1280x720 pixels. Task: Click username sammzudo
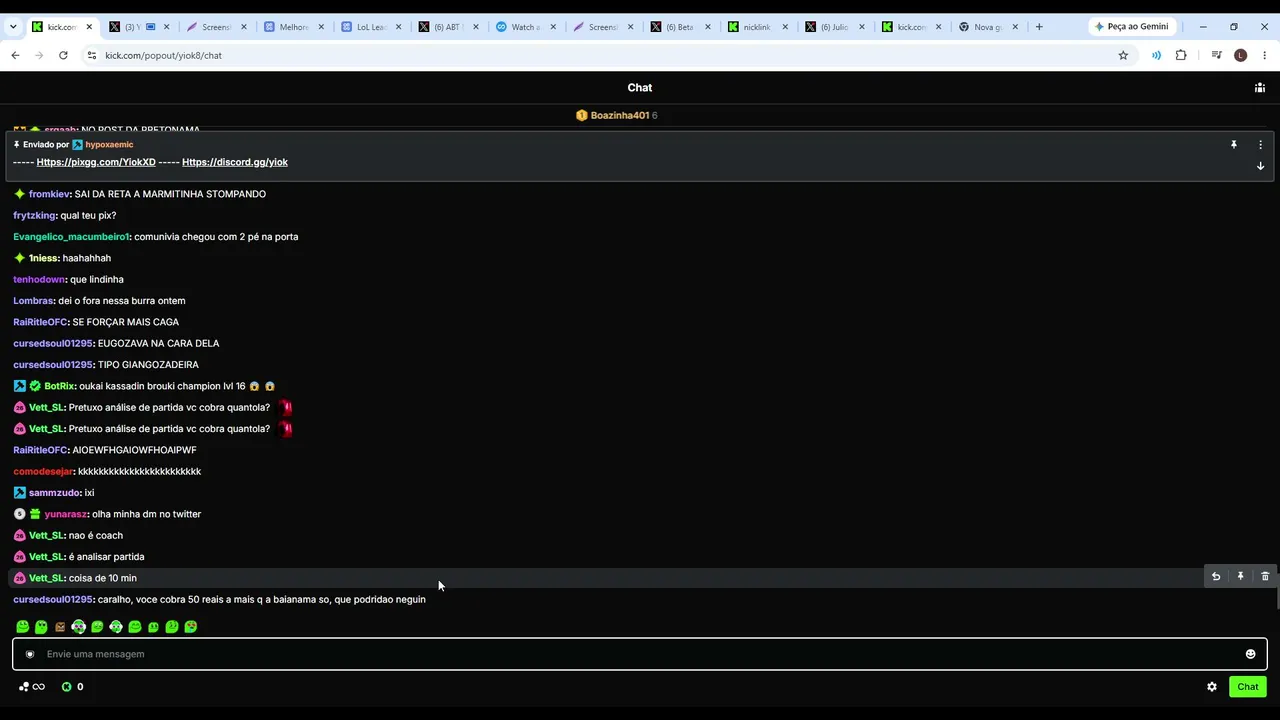[x=54, y=493]
